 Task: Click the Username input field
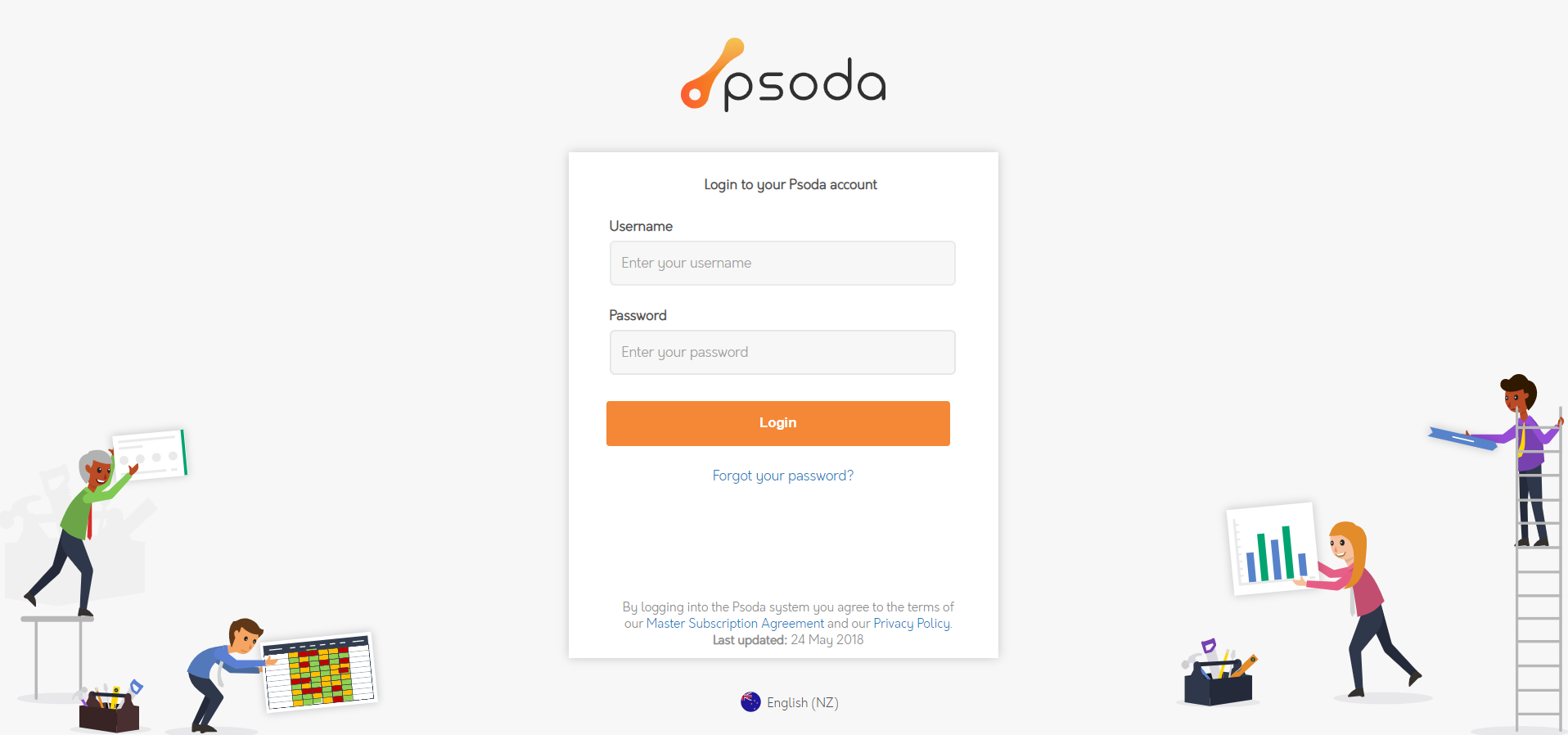click(x=782, y=263)
